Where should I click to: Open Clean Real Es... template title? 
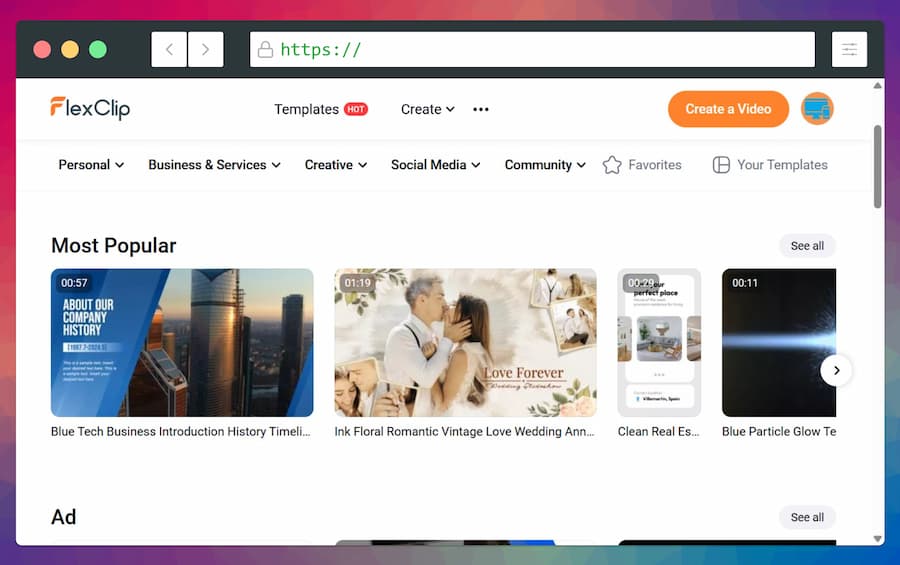point(658,431)
